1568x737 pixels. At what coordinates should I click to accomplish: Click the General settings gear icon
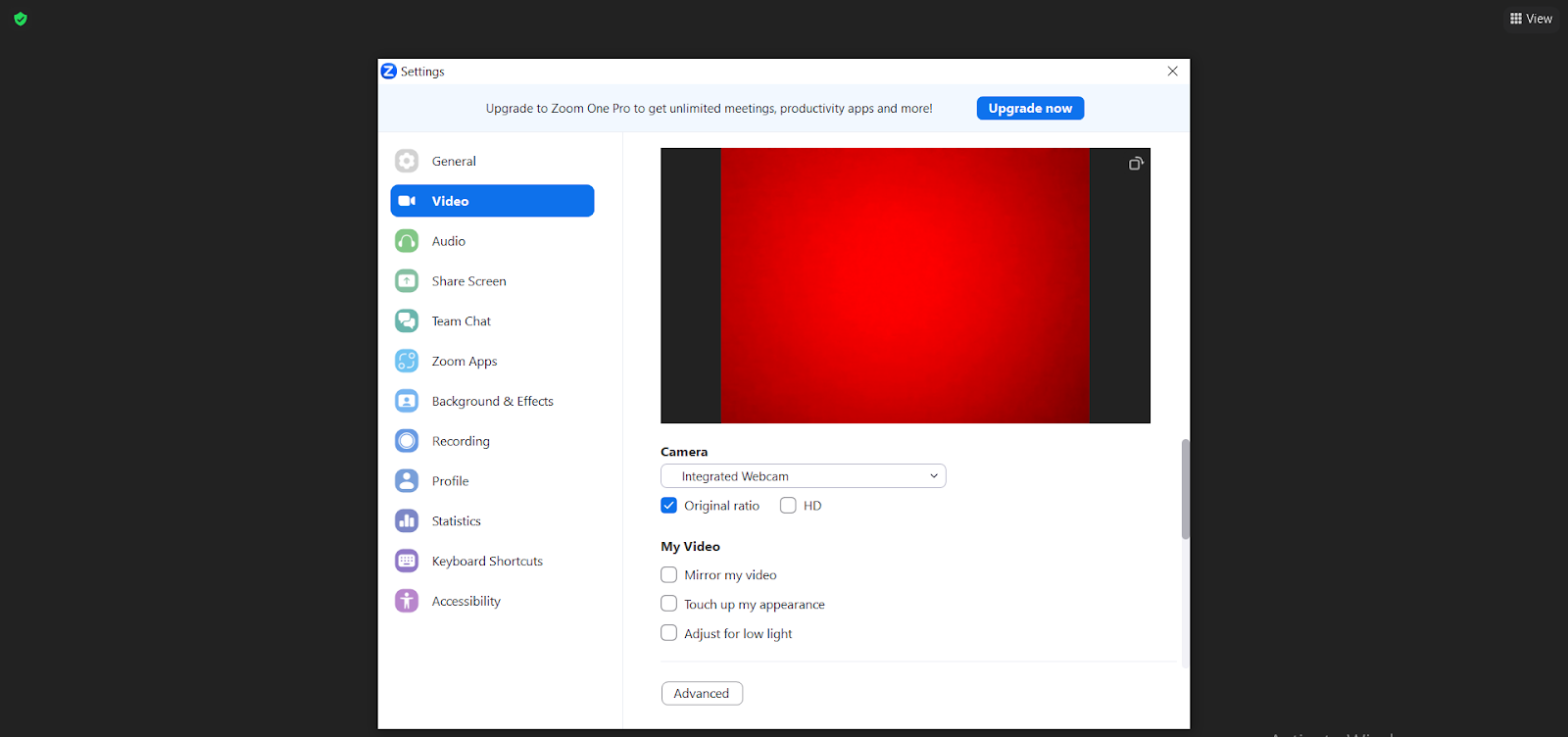pos(407,161)
